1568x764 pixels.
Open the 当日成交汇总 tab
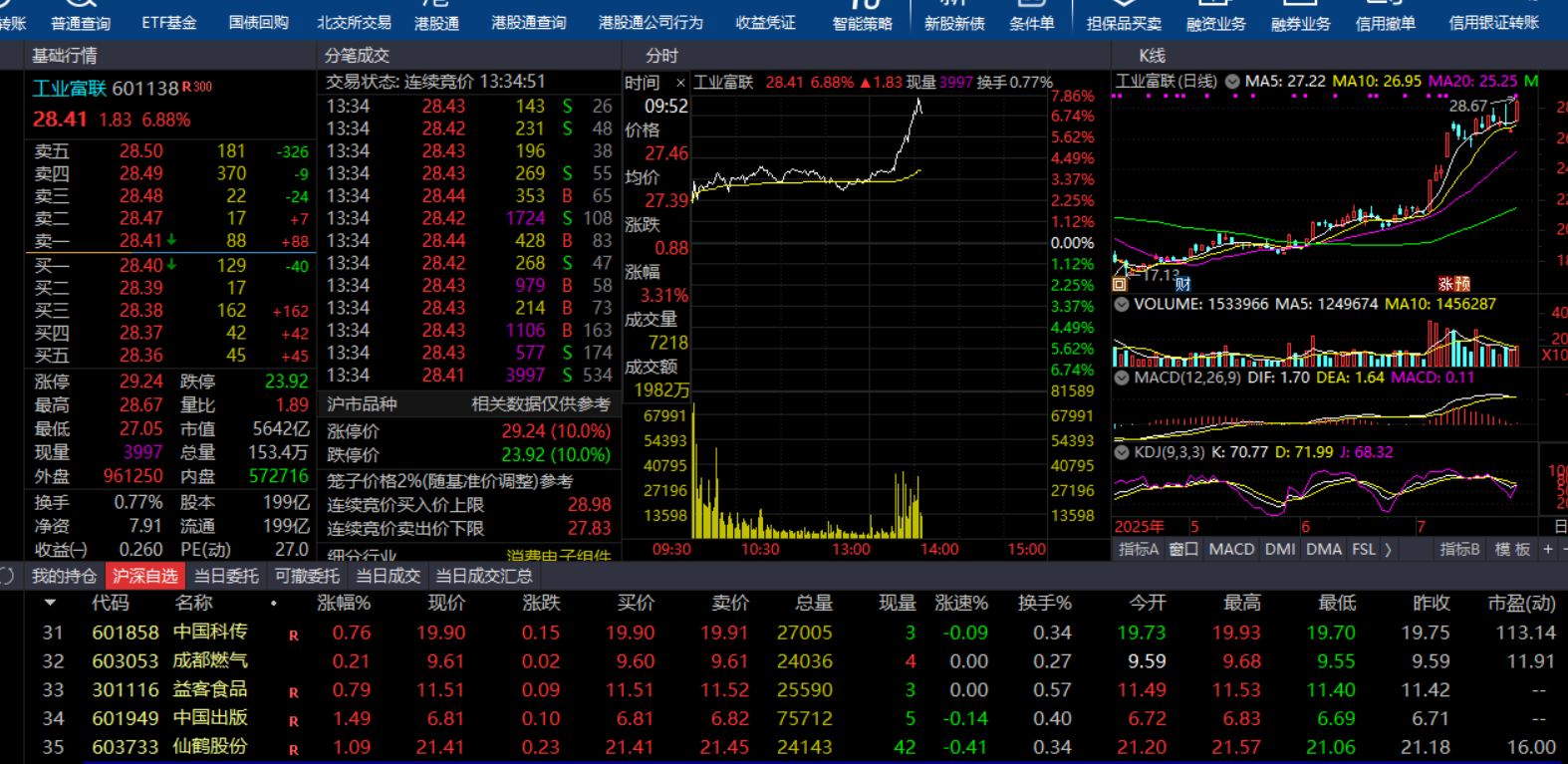[x=484, y=576]
